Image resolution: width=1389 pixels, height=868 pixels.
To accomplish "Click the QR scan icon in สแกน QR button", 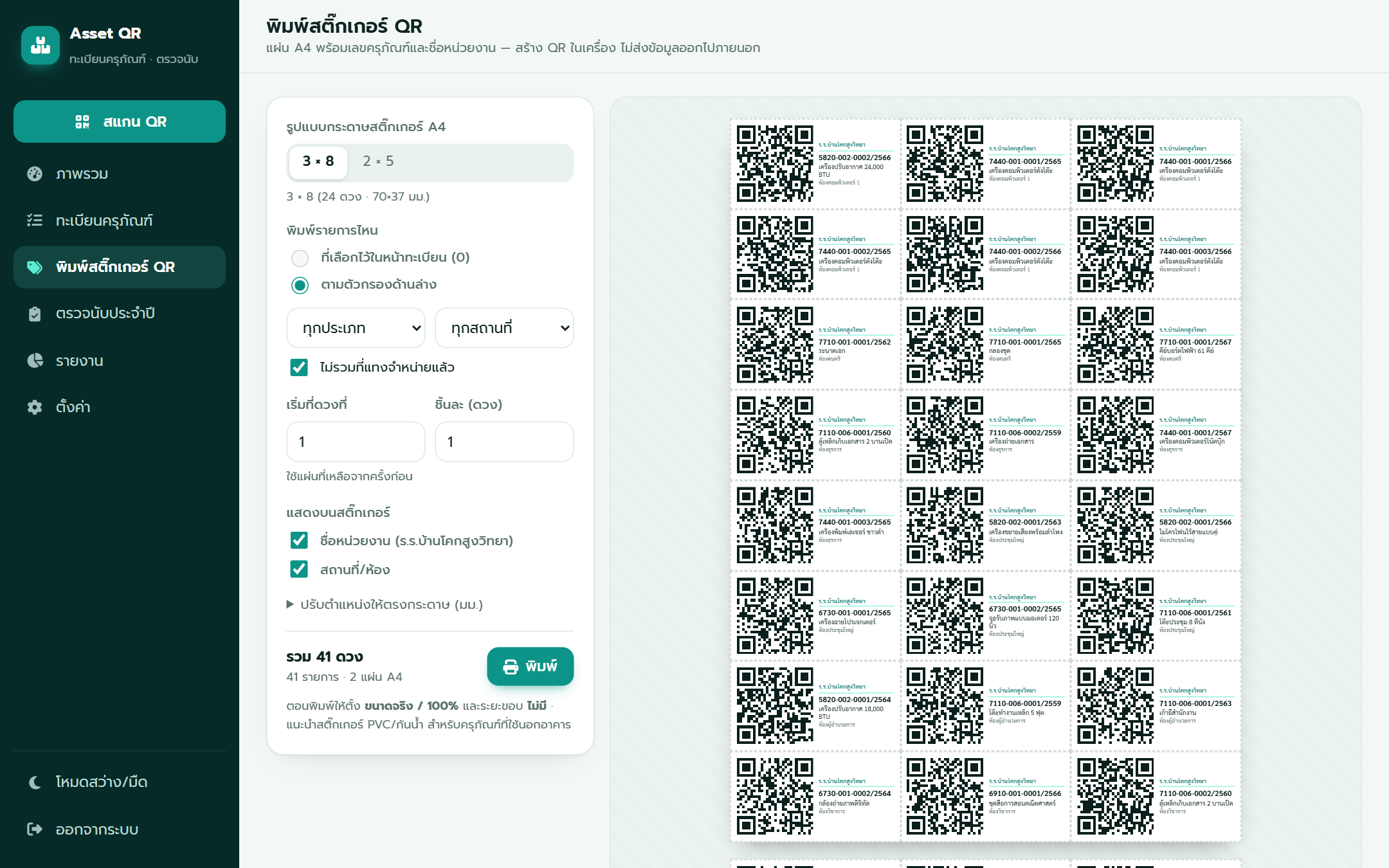I will (x=82, y=122).
